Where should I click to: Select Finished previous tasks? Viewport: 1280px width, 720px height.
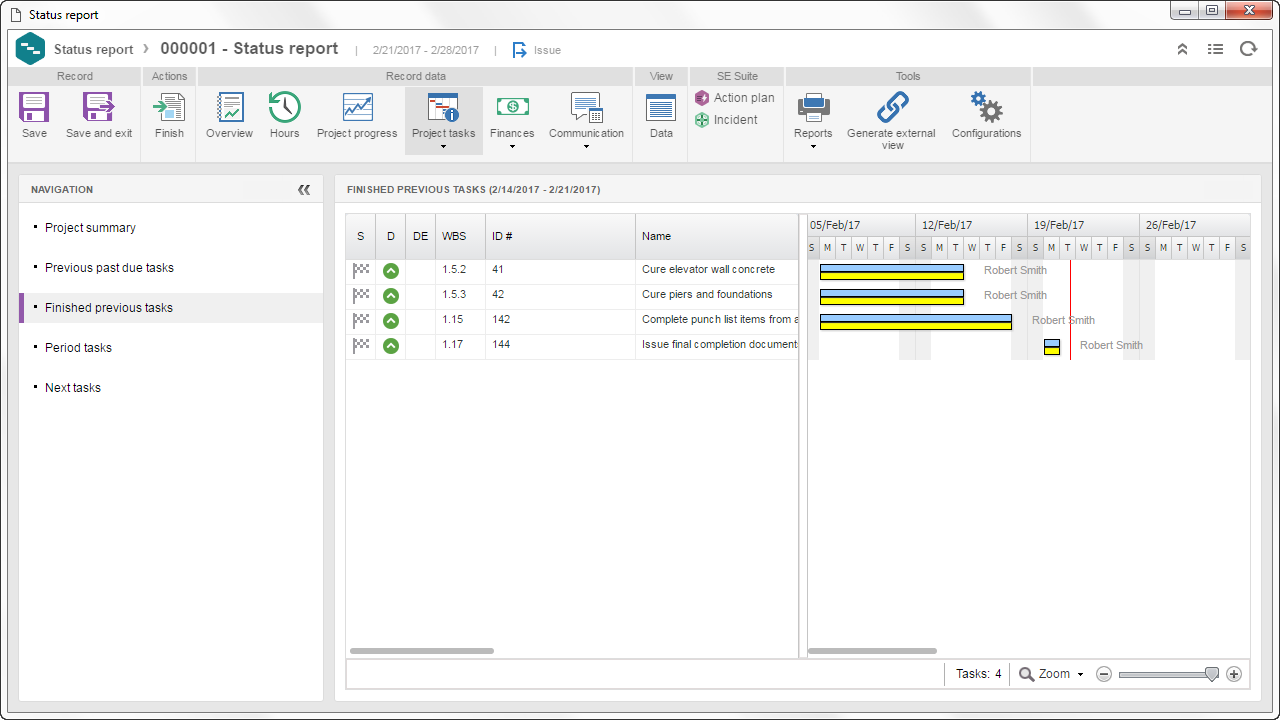(x=109, y=308)
